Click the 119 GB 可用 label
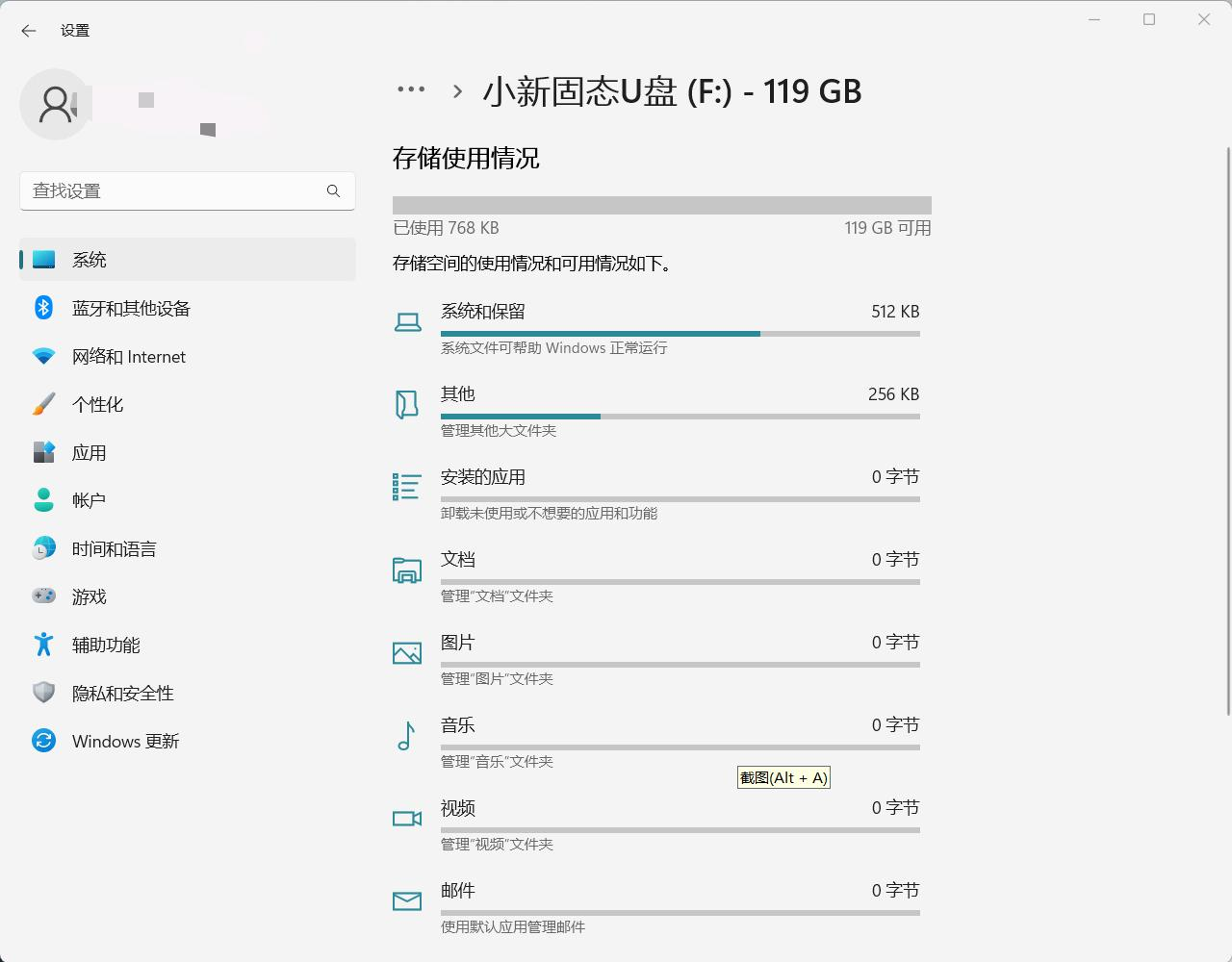The image size is (1232, 962). (x=887, y=228)
